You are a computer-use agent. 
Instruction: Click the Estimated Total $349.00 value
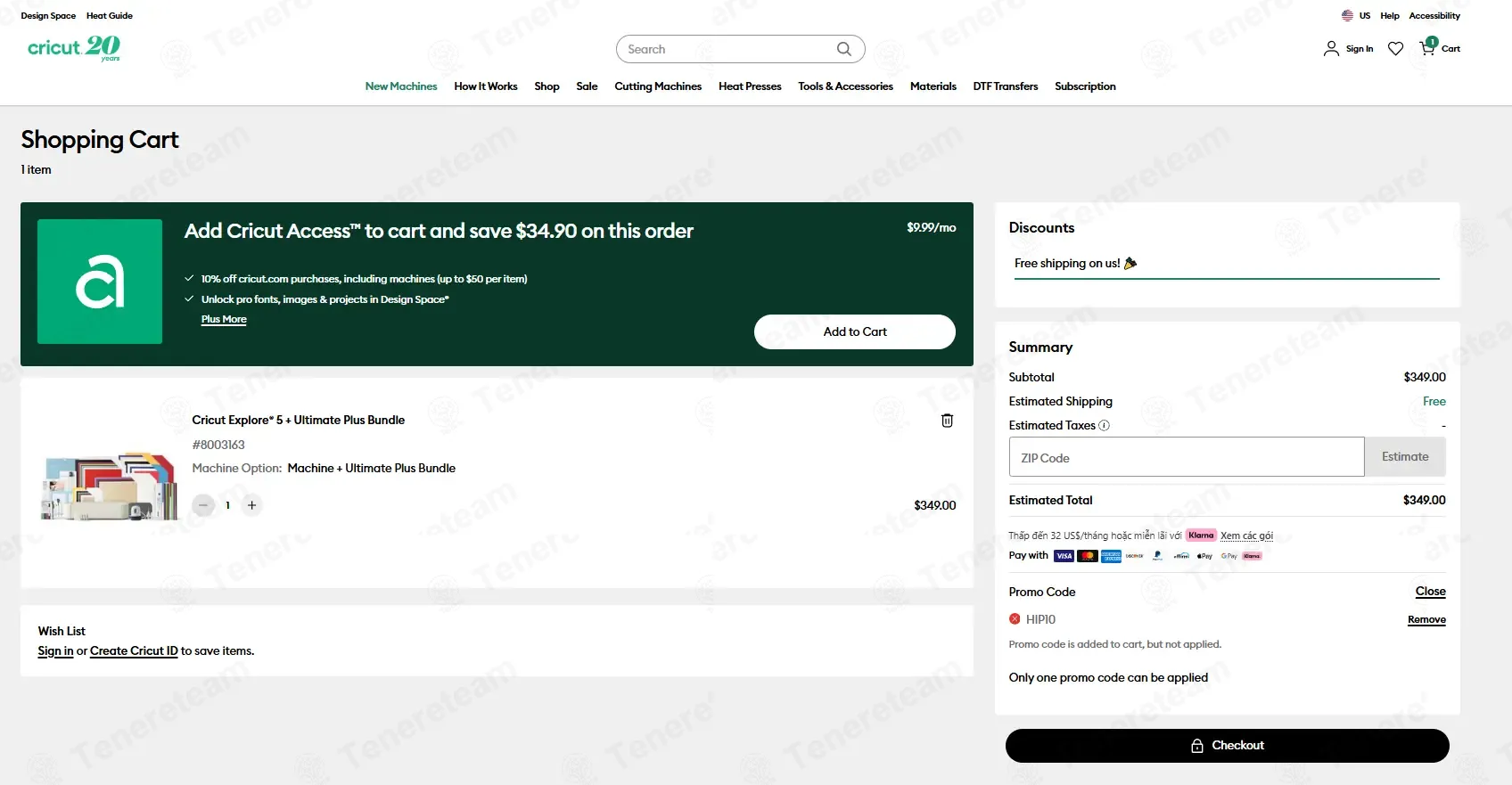click(x=1425, y=500)
